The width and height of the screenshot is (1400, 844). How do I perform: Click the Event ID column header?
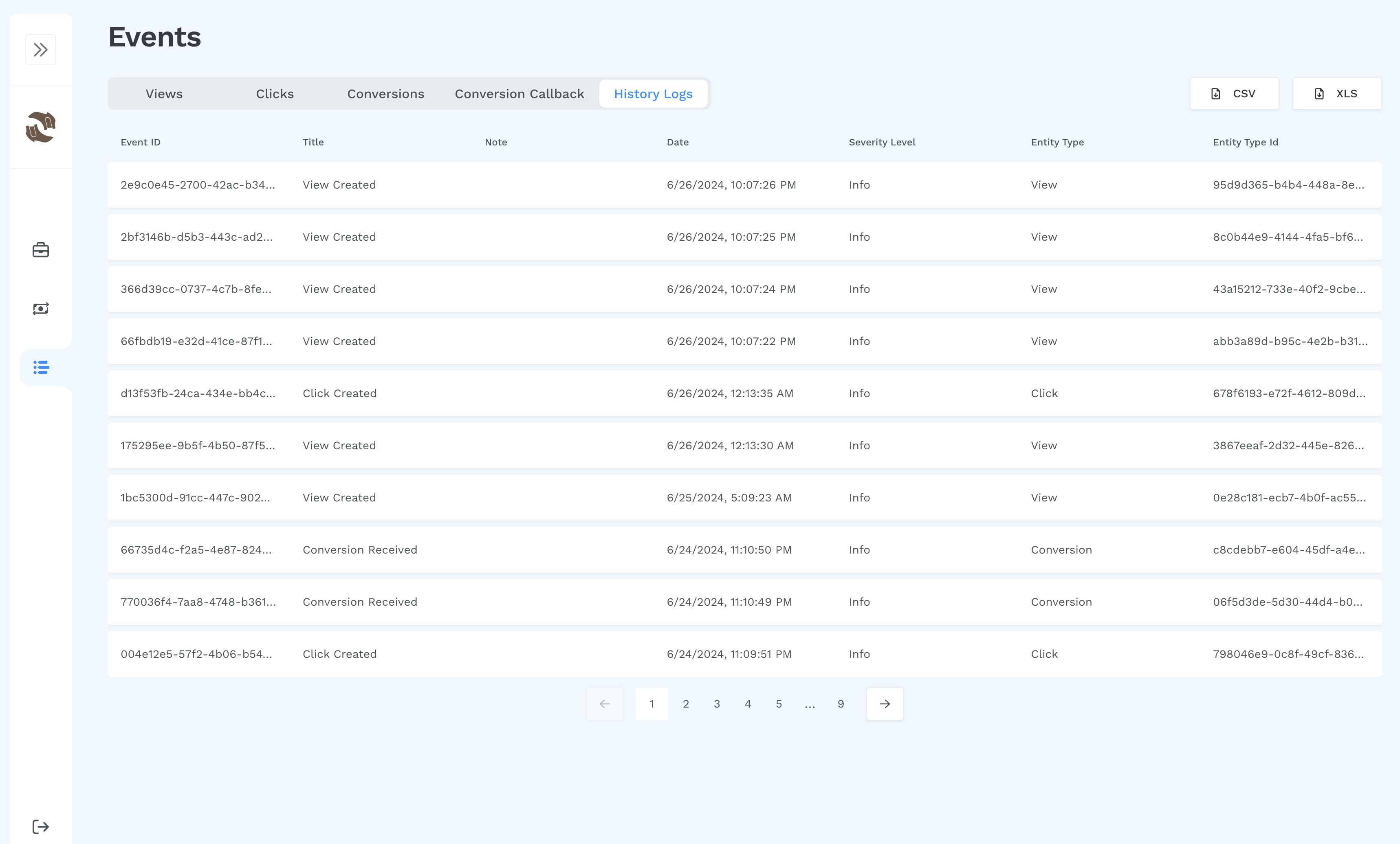(x=140, y=142)
